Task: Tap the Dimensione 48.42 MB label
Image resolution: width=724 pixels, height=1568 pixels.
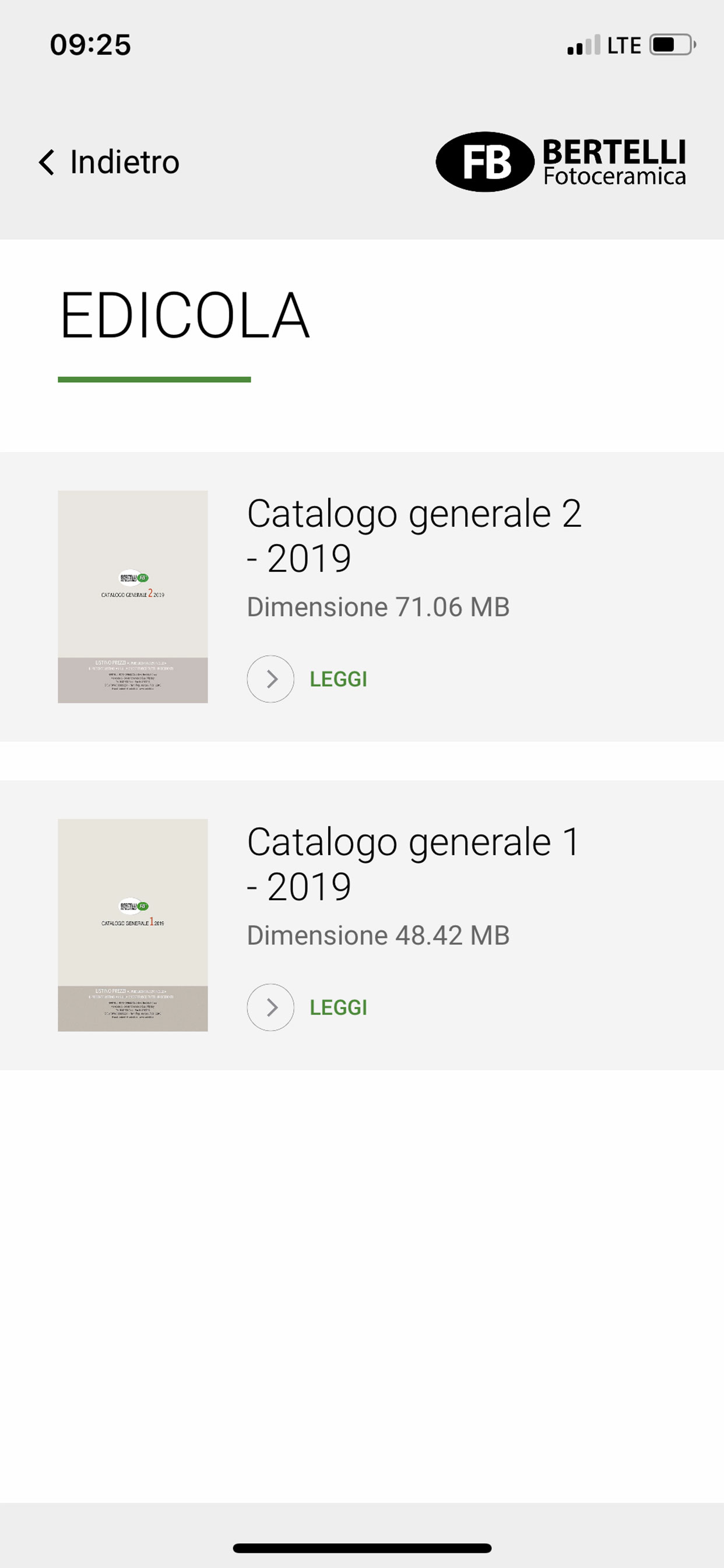Action: coord(378,936)
